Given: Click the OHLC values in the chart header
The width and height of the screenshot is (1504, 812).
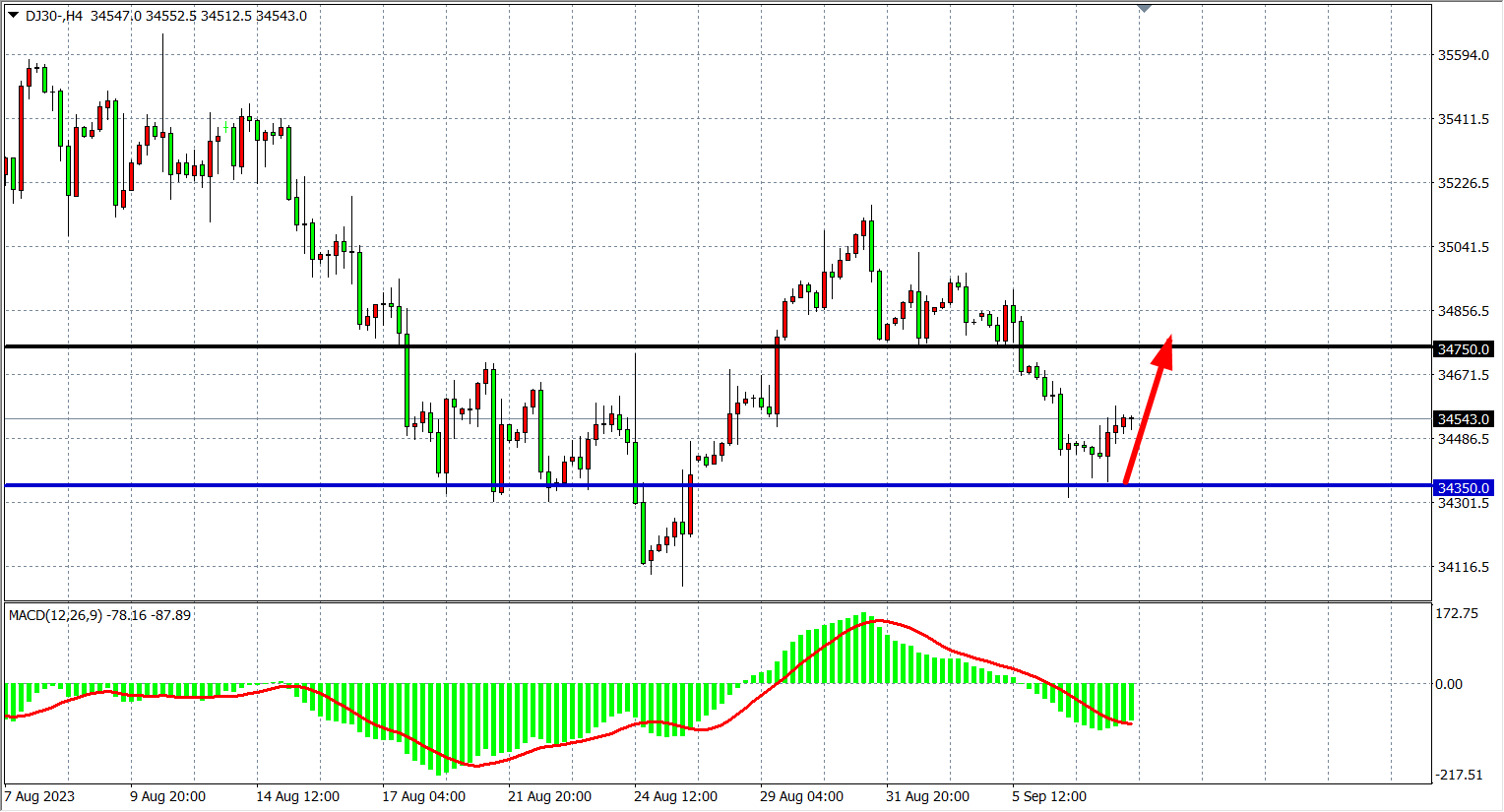Looking at the screenshot, I should pos(198,16).
